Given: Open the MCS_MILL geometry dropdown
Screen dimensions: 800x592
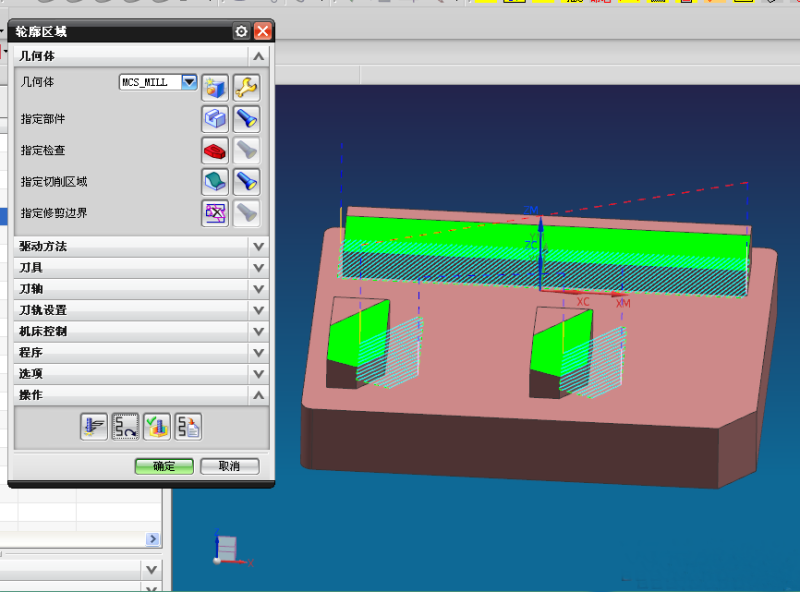Looking at the screenshot, I should click(188, 82).
